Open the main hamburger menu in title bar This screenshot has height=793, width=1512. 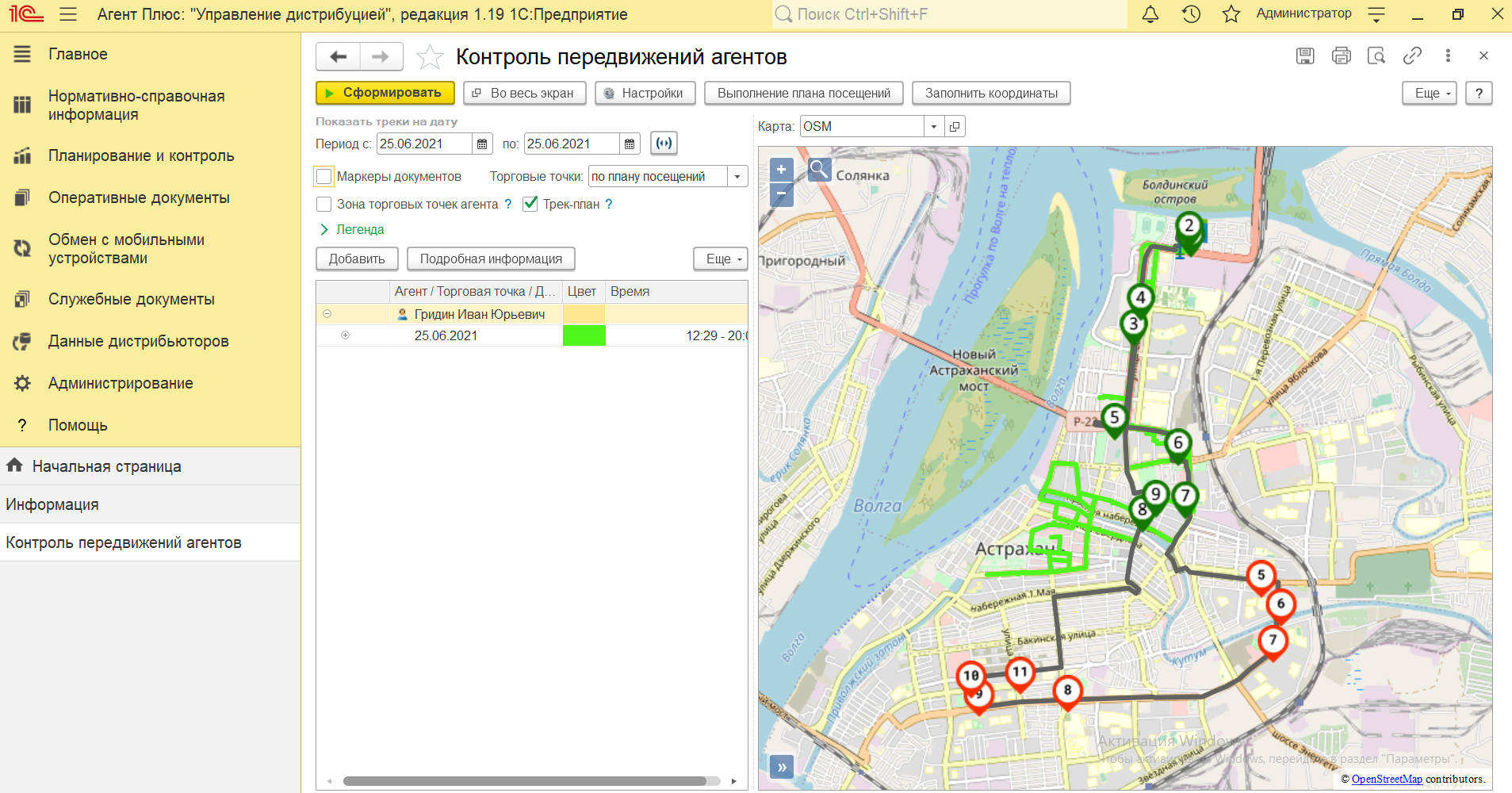[68, 14]
